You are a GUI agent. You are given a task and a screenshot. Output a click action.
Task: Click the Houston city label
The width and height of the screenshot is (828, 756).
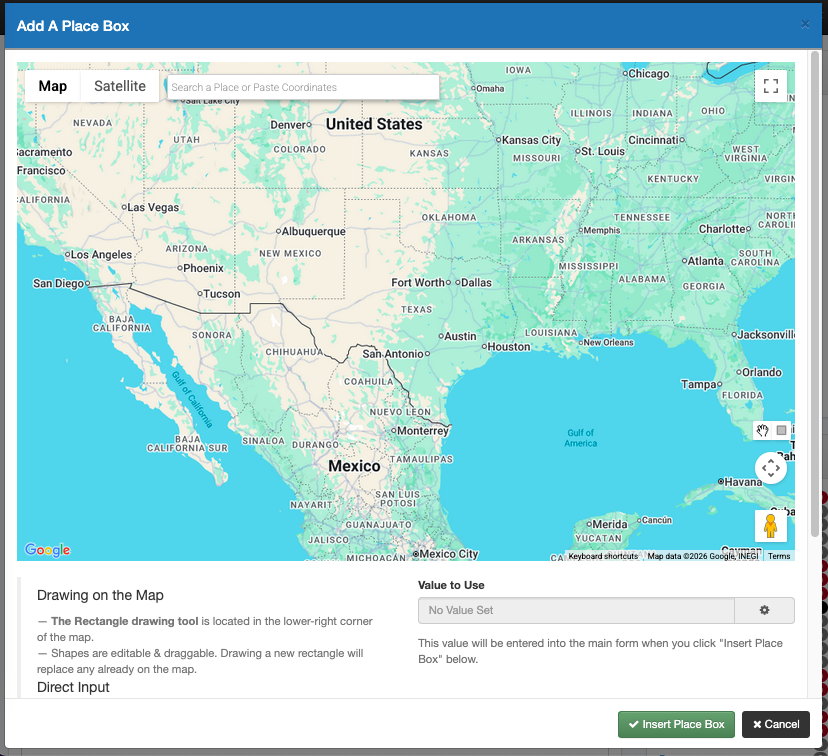coord(509,347)
